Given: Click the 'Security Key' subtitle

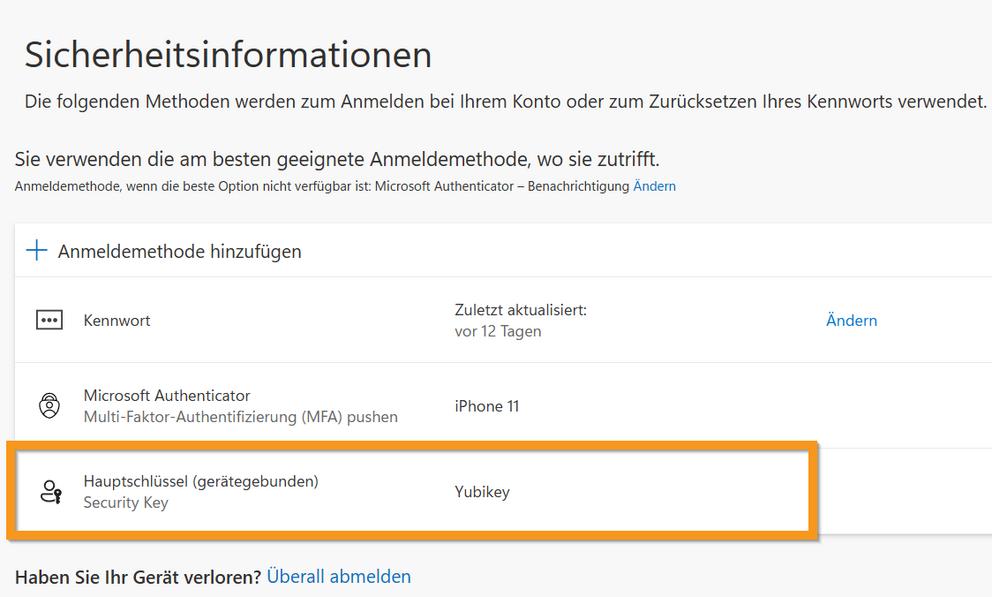Looking at the screenshot, I should 126,502.
